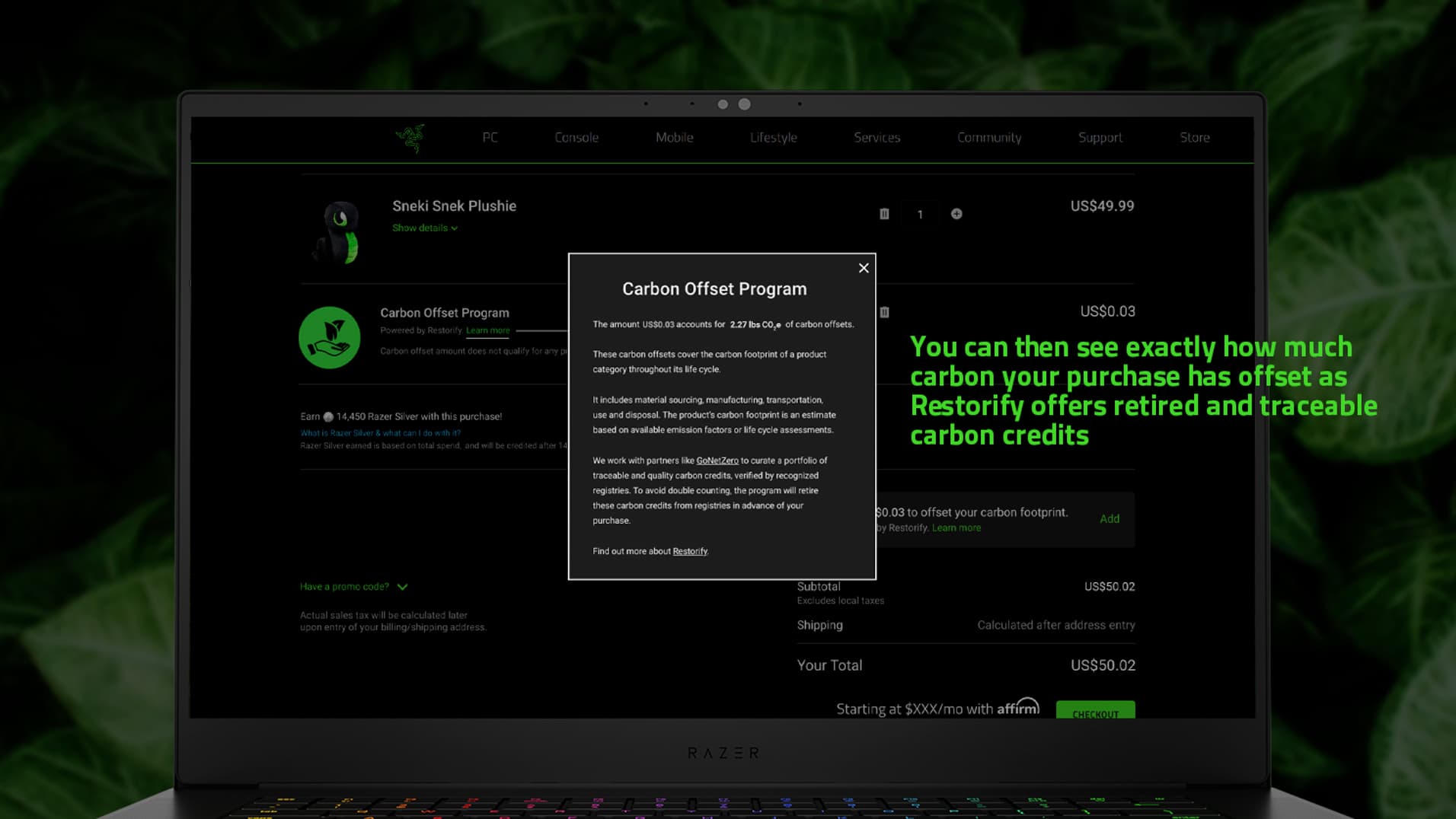Click the 2.27 lbs CO2e value

point(755,324)
